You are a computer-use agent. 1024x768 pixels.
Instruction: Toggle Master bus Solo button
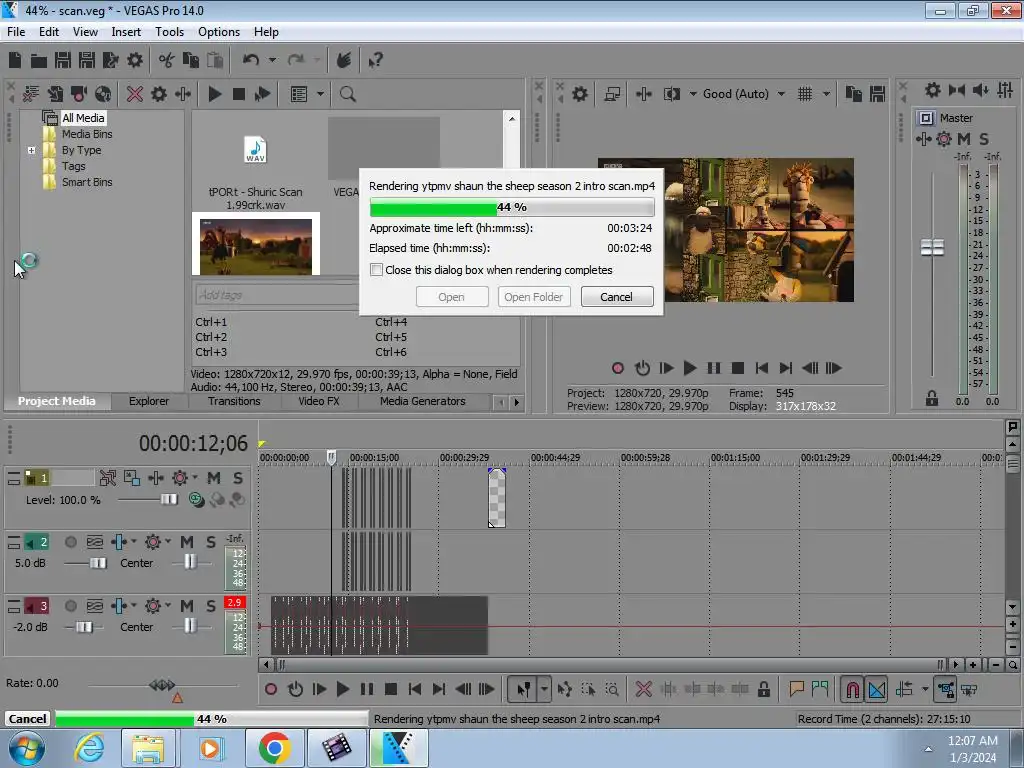point(984,139)
